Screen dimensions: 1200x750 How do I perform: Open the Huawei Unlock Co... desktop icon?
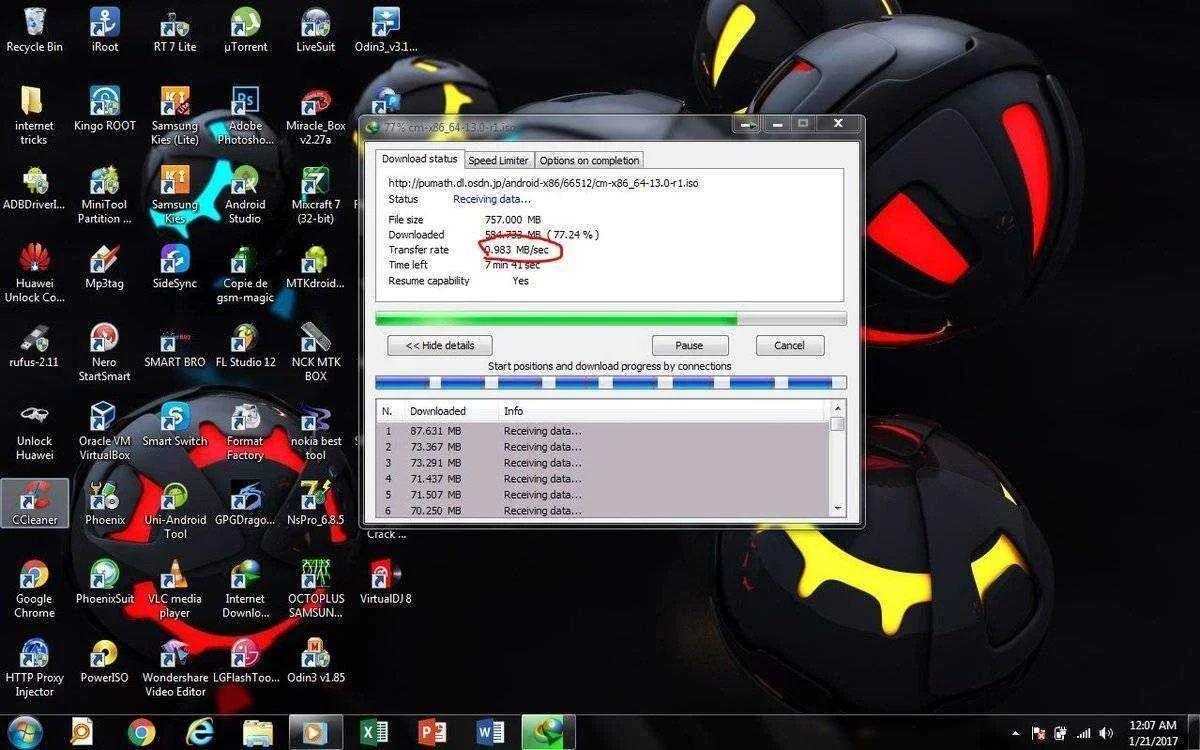[34, 272]
